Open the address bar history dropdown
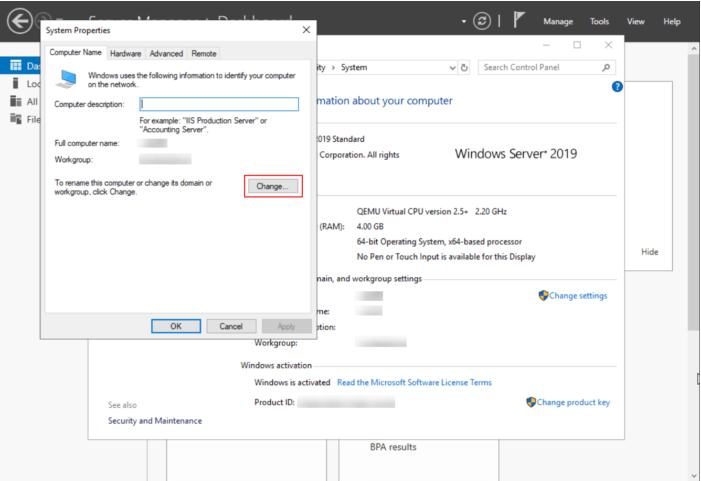This screenshot has height=481, width=701. [x=452, y=68]
